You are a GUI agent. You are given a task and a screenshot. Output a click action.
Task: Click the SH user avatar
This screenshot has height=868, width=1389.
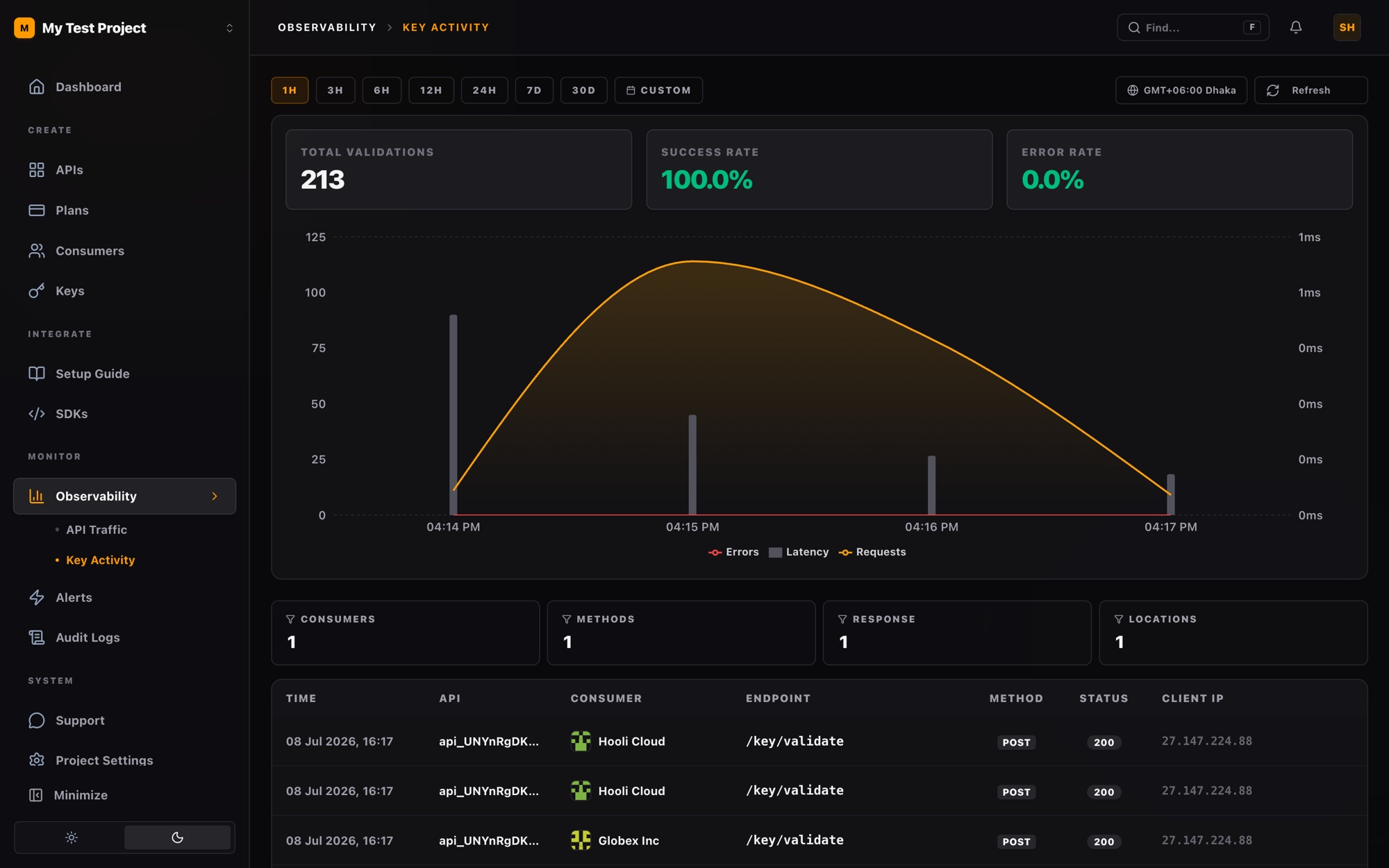click(x=1347, y=28)
